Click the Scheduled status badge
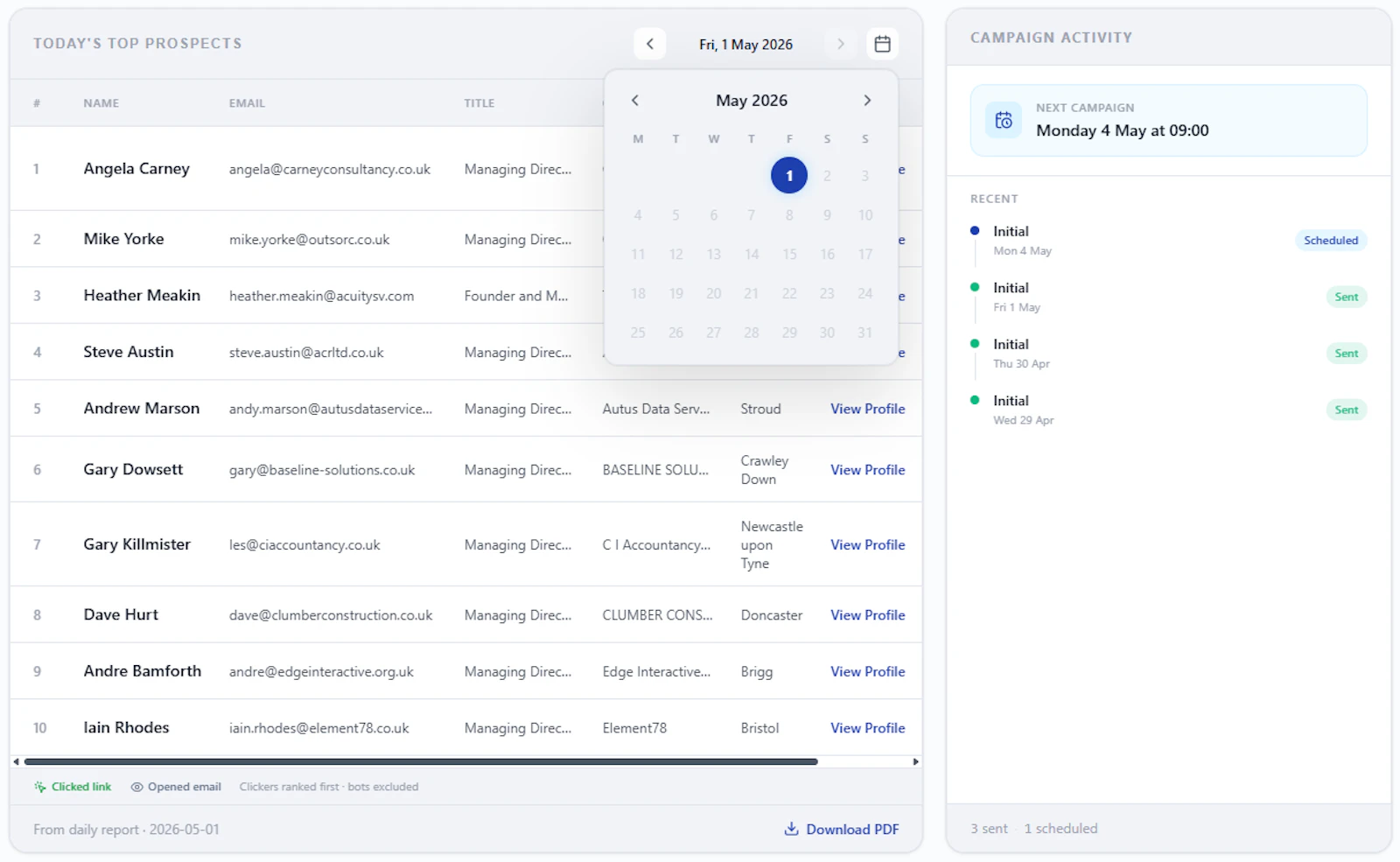Image resolution: width=1400 pixels, height=862 pixels. 1331,241
